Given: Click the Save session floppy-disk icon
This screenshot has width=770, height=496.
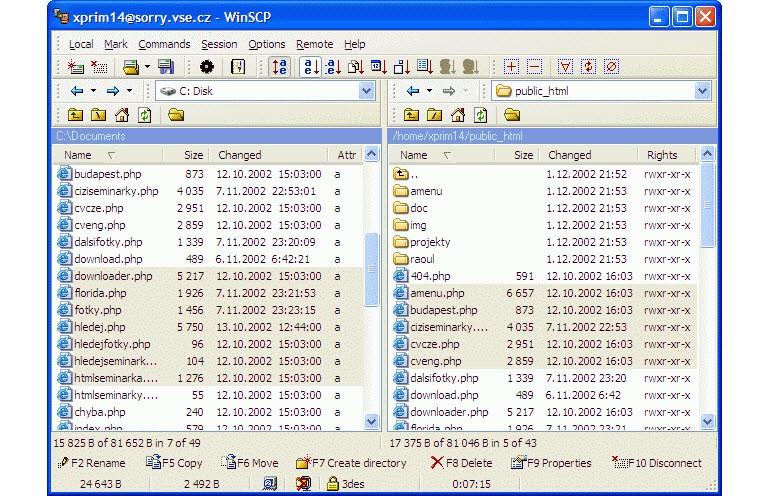Looking at the screenshot, I should coord(166,67).
